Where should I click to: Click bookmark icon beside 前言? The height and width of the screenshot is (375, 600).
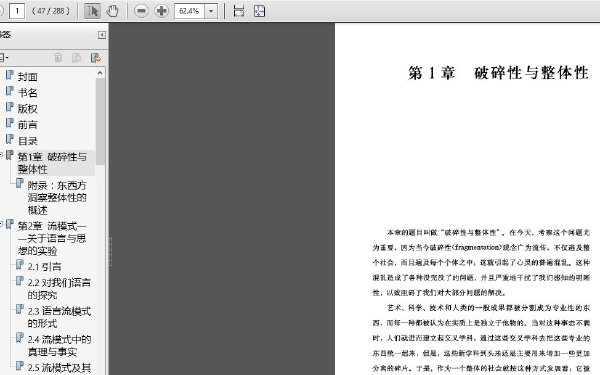click(10, 123)
